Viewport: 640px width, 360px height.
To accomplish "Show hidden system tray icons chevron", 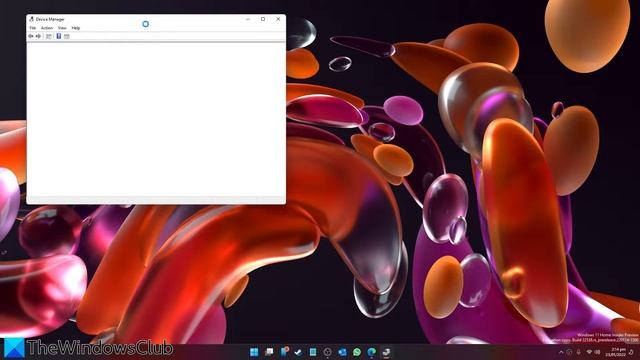I will pyautogui.click(x=561, y=352).
